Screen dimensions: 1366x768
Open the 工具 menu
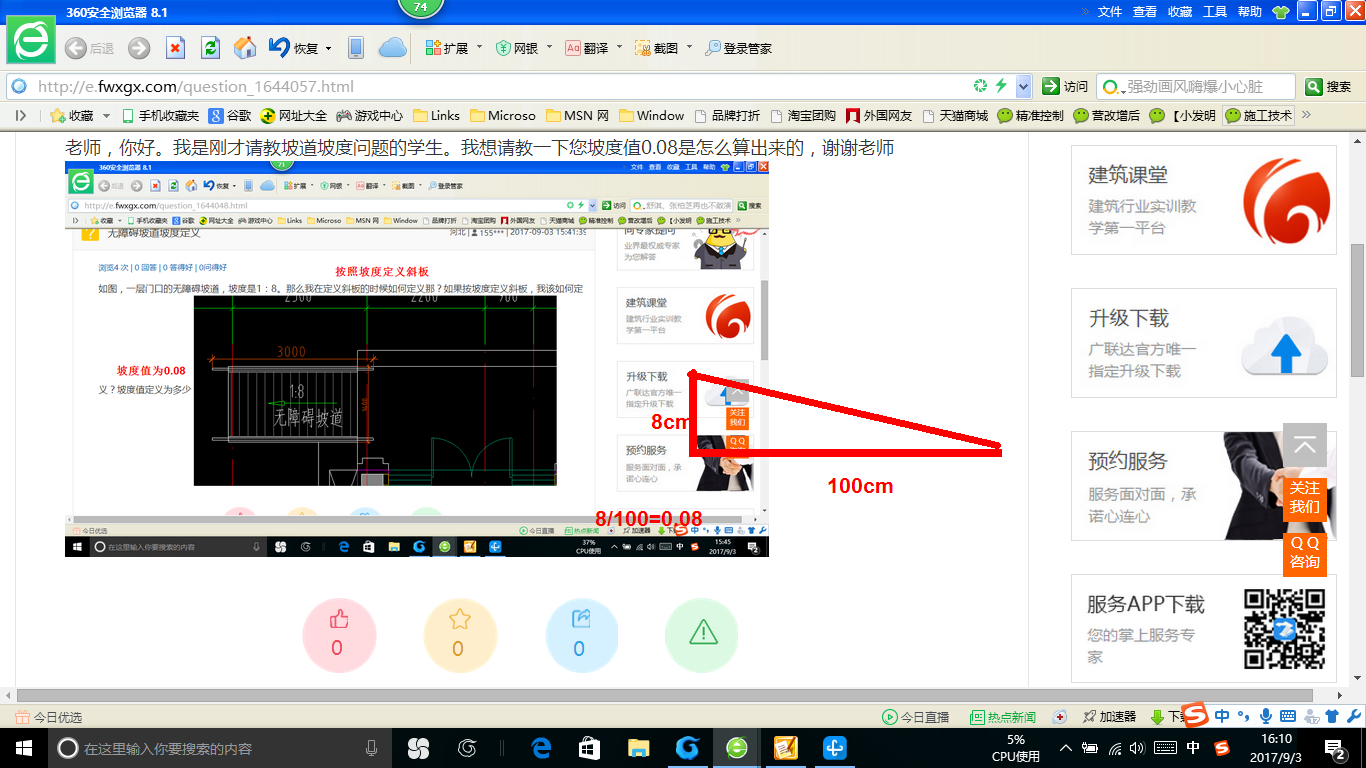point(1215,12)
